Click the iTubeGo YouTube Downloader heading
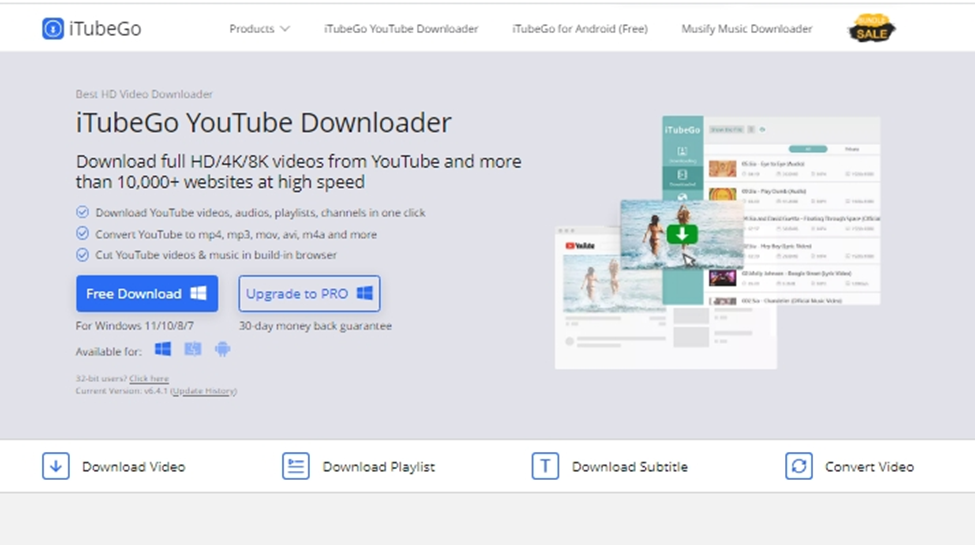The width and height of the screenshot is (975, 545). click(x=264, y=123)
